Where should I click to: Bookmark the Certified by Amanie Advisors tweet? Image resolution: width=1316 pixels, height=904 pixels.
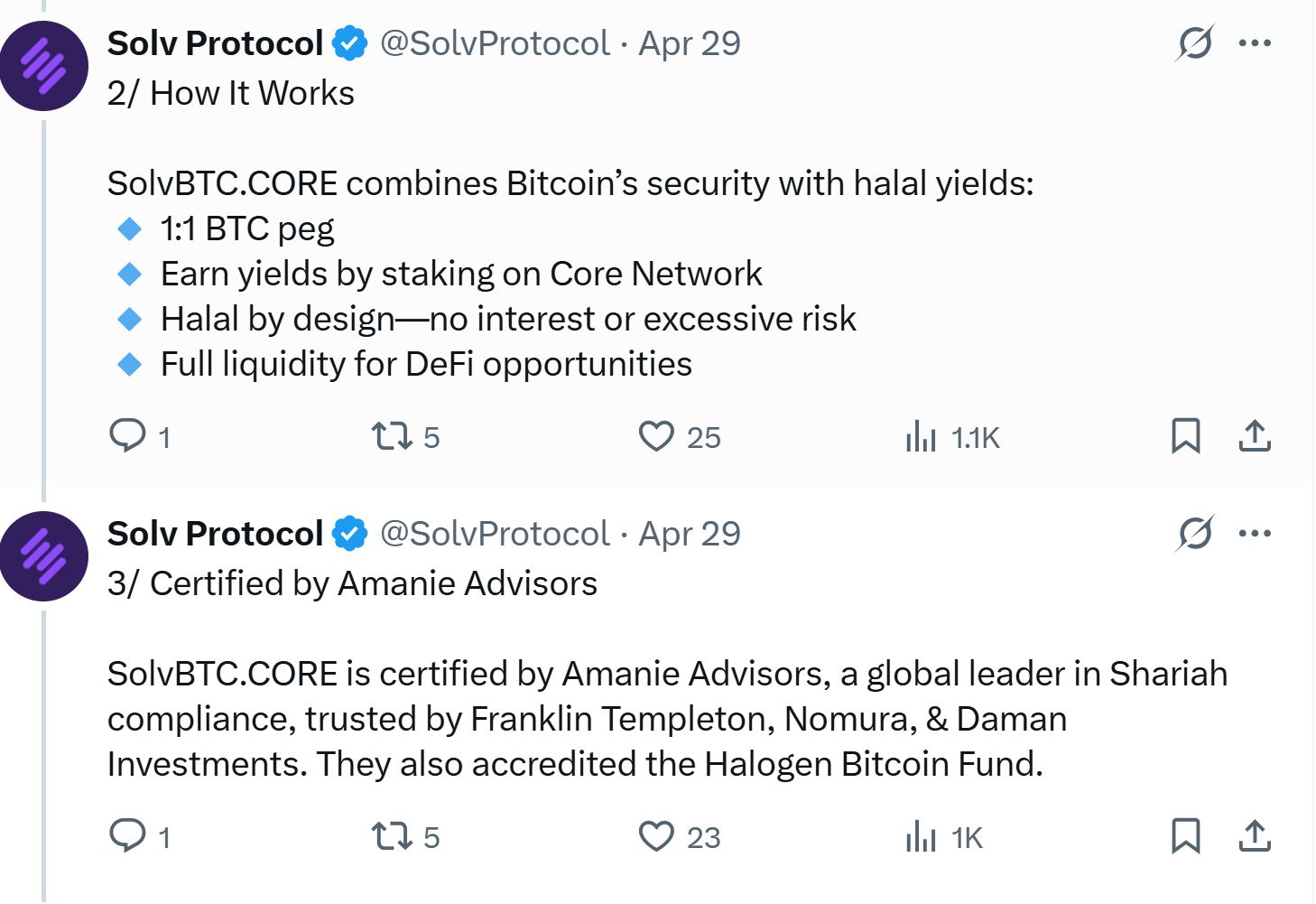[x=1185, y=837]
